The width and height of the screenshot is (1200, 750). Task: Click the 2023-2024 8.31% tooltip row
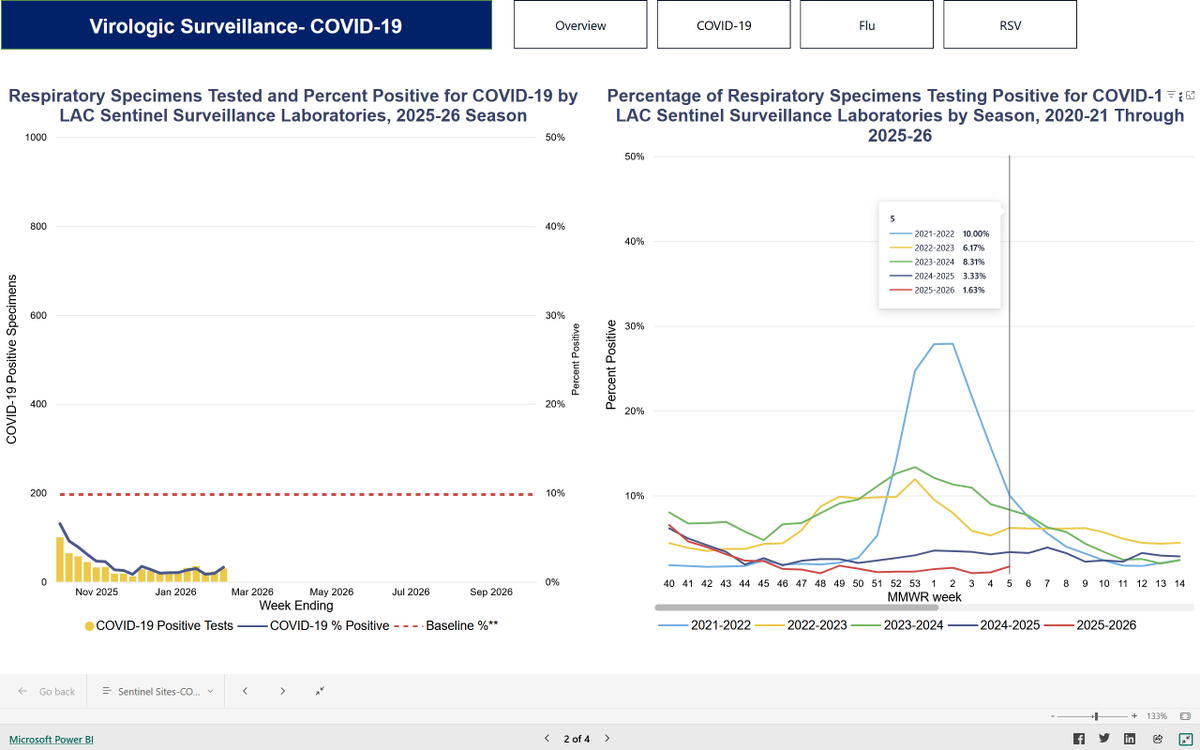point(939,261)
